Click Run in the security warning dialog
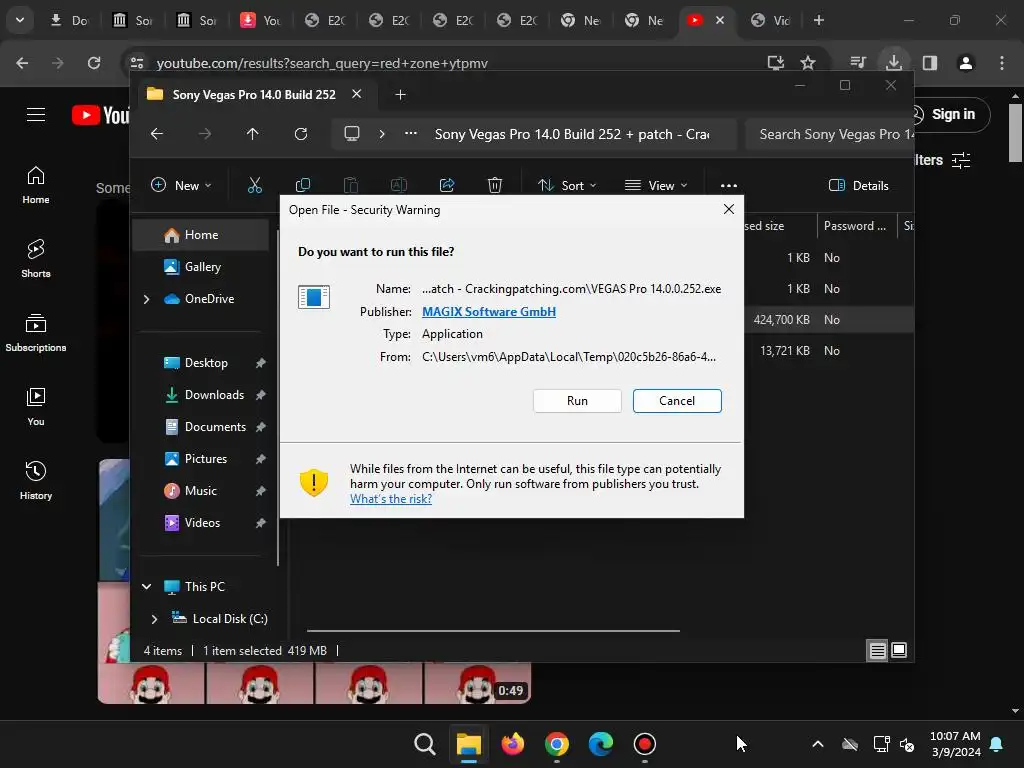Screen dimensions: 1024x768 click(577, 401)
